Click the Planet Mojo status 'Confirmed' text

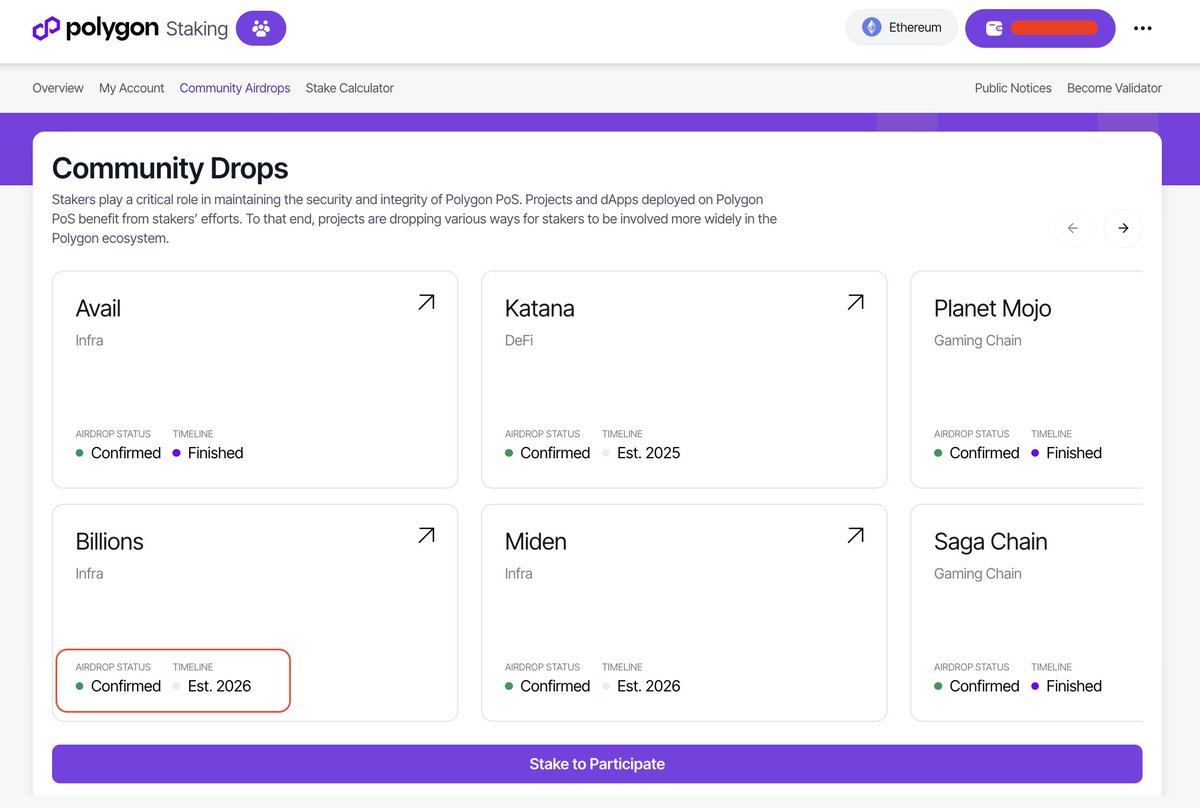[984, 453]
